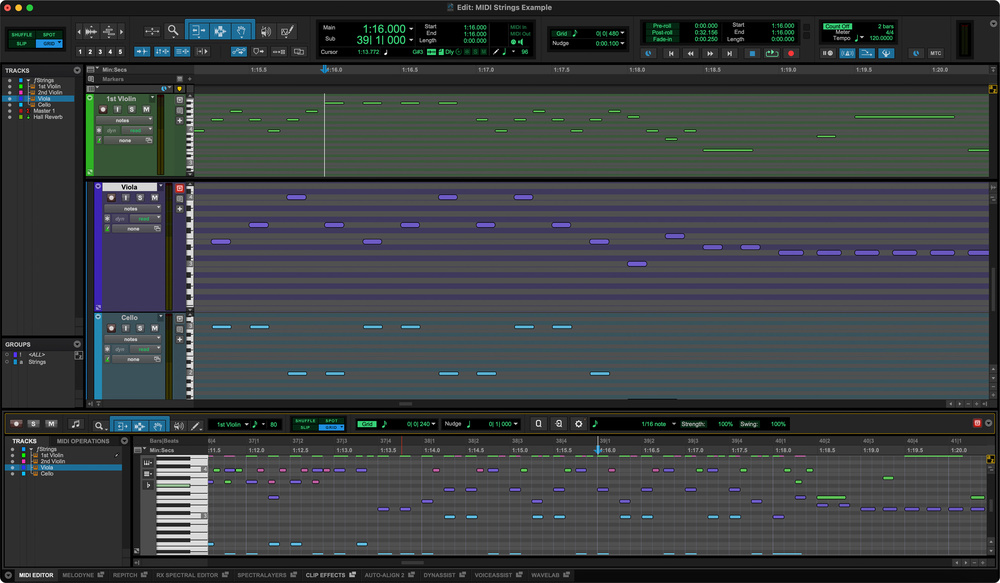Viewport: 1000px width, 583px height.
Task: Select the Zoomer tool in the Edit toolbar
Action: (x=173, y=30)
